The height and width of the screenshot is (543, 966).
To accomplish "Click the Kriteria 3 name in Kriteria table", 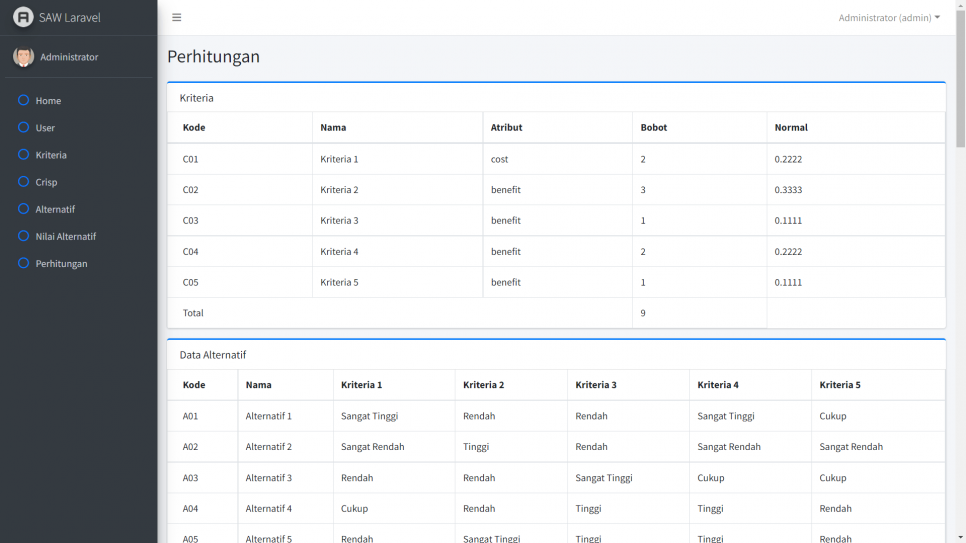I will pyautogui.click(x=339, y=221).
